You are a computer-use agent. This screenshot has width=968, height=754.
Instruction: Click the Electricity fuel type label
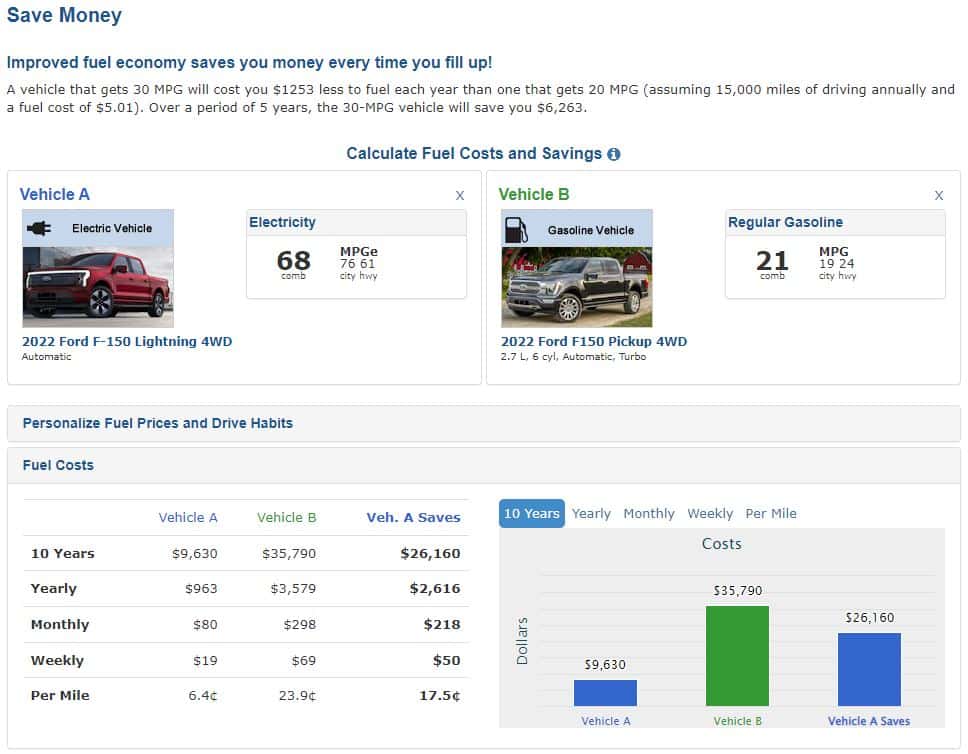[x=282, y=222]
